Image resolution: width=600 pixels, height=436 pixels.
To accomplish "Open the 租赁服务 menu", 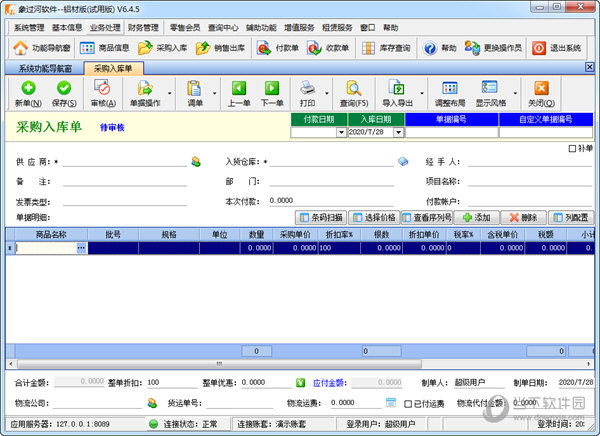I will click(x=337, y=28).
